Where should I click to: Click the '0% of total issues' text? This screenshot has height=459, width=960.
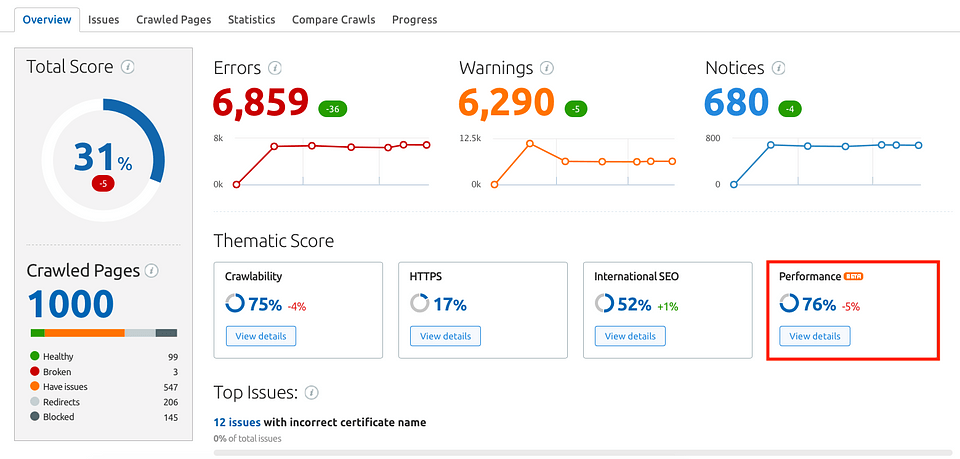pos(247,438)
